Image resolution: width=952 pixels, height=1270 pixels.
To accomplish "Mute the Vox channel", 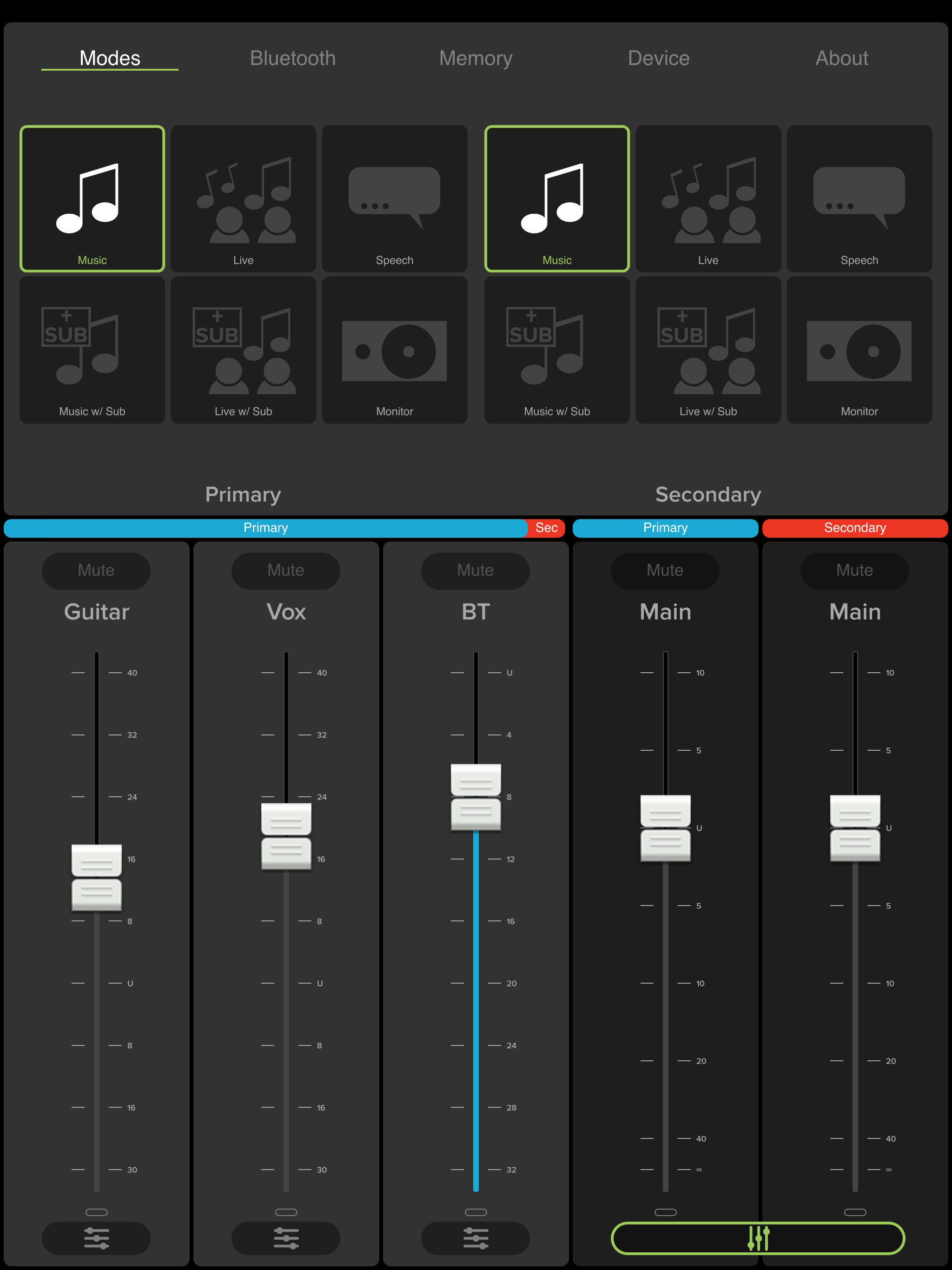I will point(285,570).
